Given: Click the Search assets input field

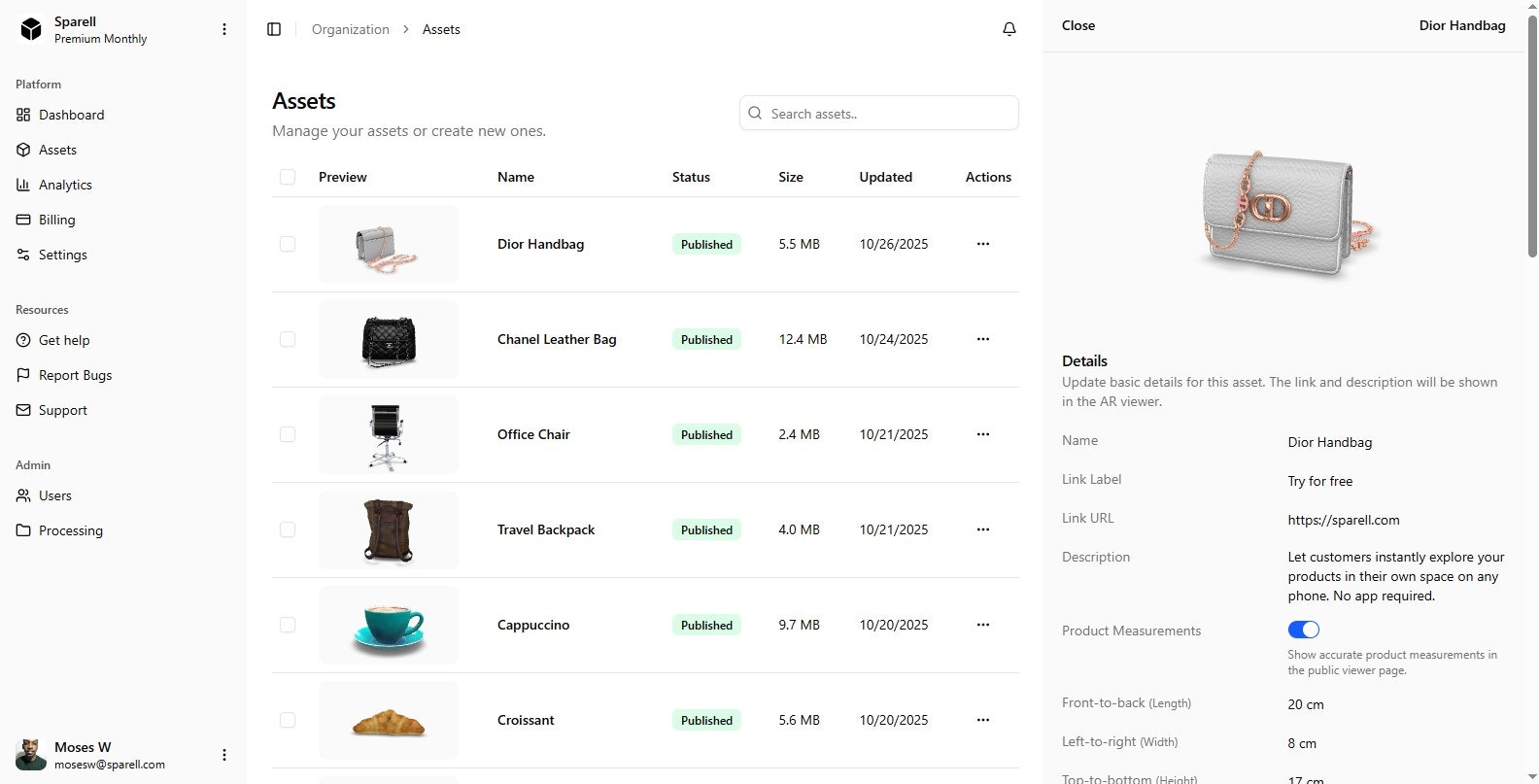Looking at the screenshot, I should pyautogui.click(x=879, y=113).
